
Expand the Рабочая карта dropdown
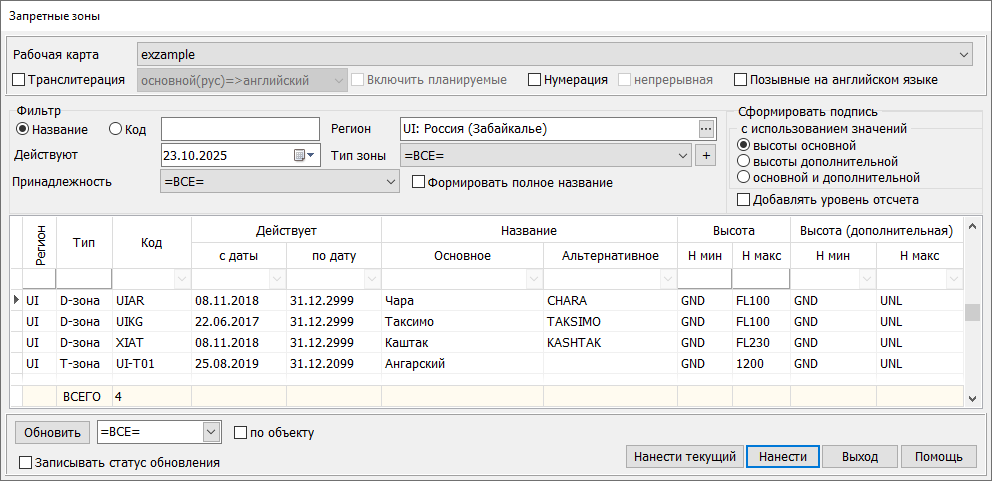964,54
